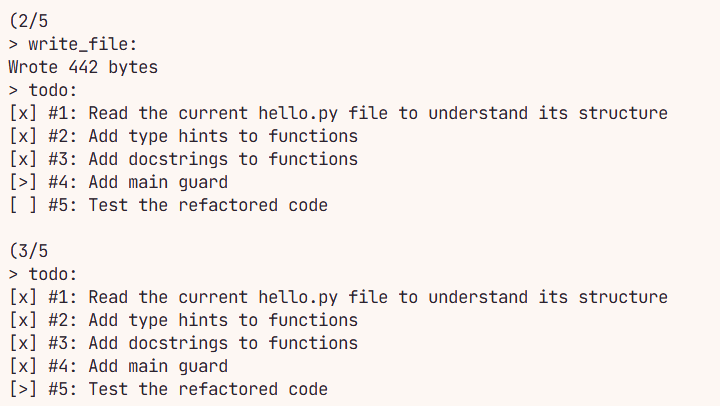720x406 pixels.
Task: Click "Add type hints to functions" text in 2/5 list
Action: tap(223, 136)
